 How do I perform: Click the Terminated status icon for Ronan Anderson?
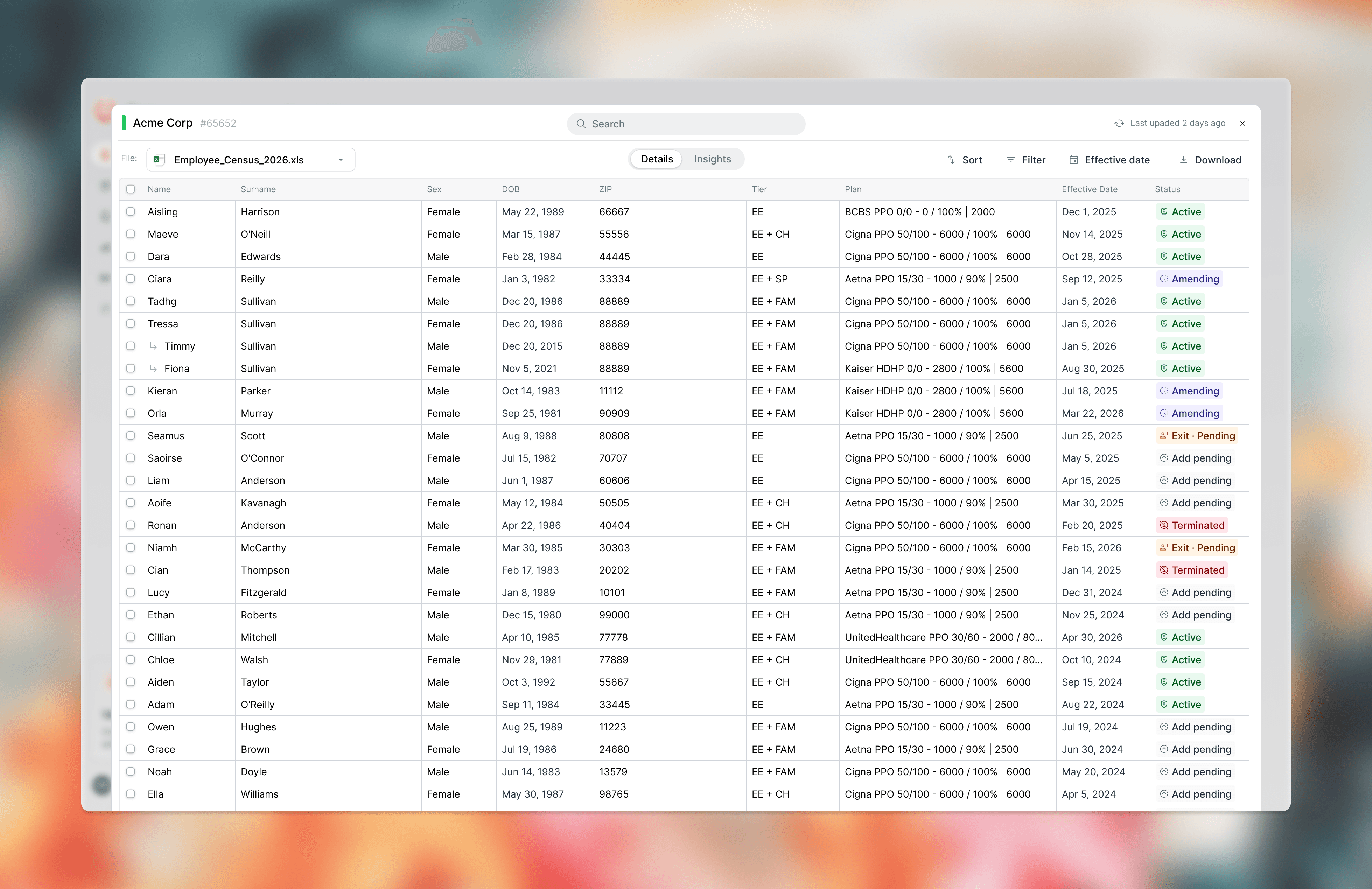click(x=1164, y=525)
